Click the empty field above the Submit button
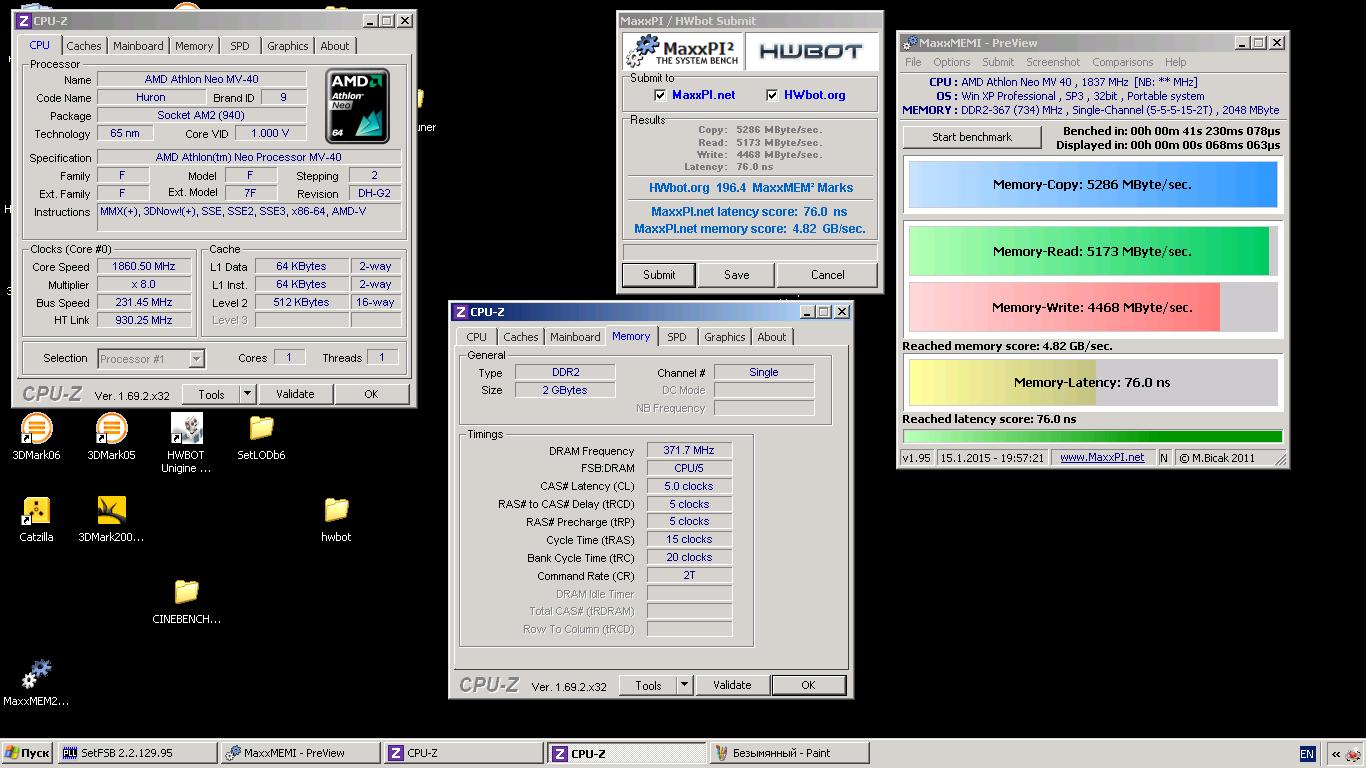Viewport: 1366px width, 768px height. tap(749, 252)
